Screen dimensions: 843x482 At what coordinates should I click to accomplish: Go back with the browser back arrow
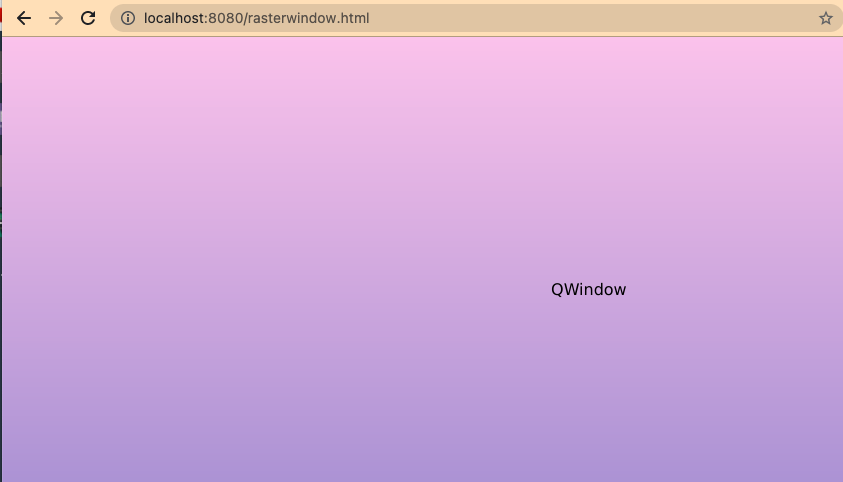tap(24, 18)
